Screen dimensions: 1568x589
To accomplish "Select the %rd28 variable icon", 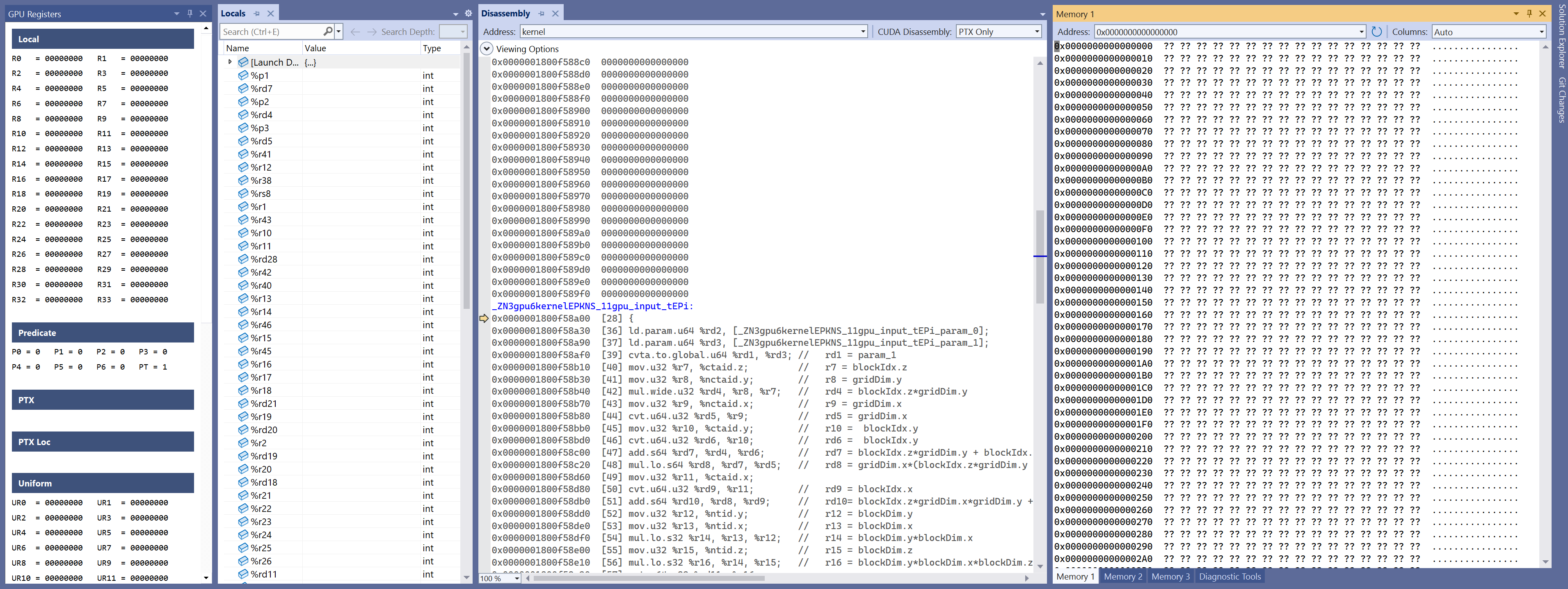I will coord(243,259).
